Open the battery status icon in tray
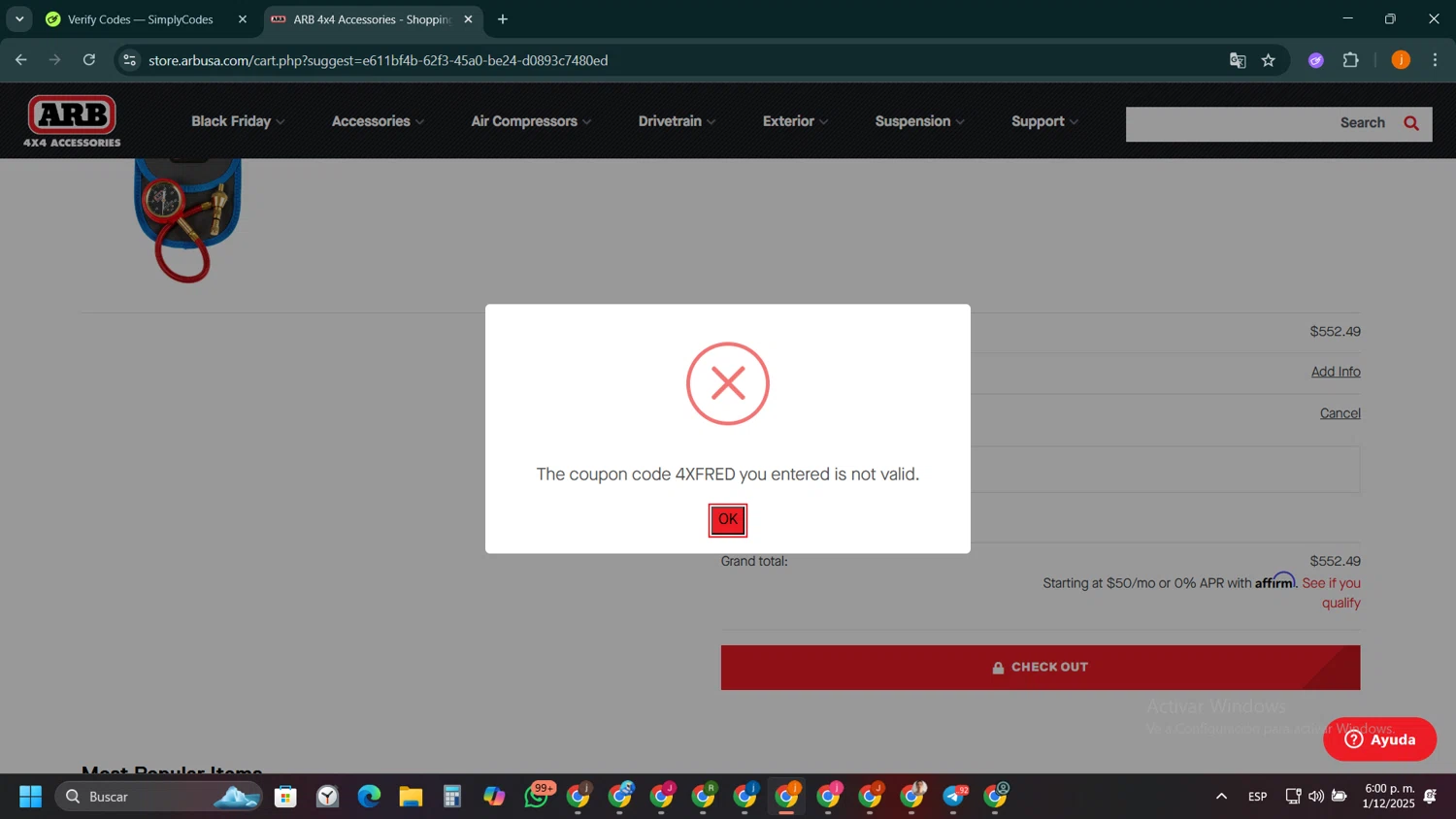The width and height of the screenshot is (1456, 819). (x=1340, y=797)
